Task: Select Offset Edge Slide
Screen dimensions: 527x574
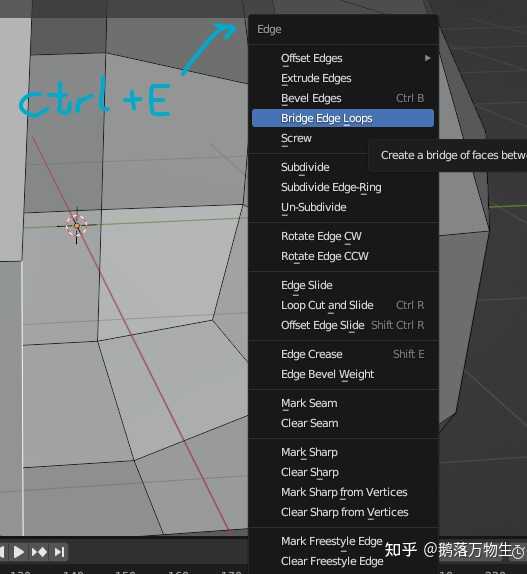Action: [x=343, y=325]
